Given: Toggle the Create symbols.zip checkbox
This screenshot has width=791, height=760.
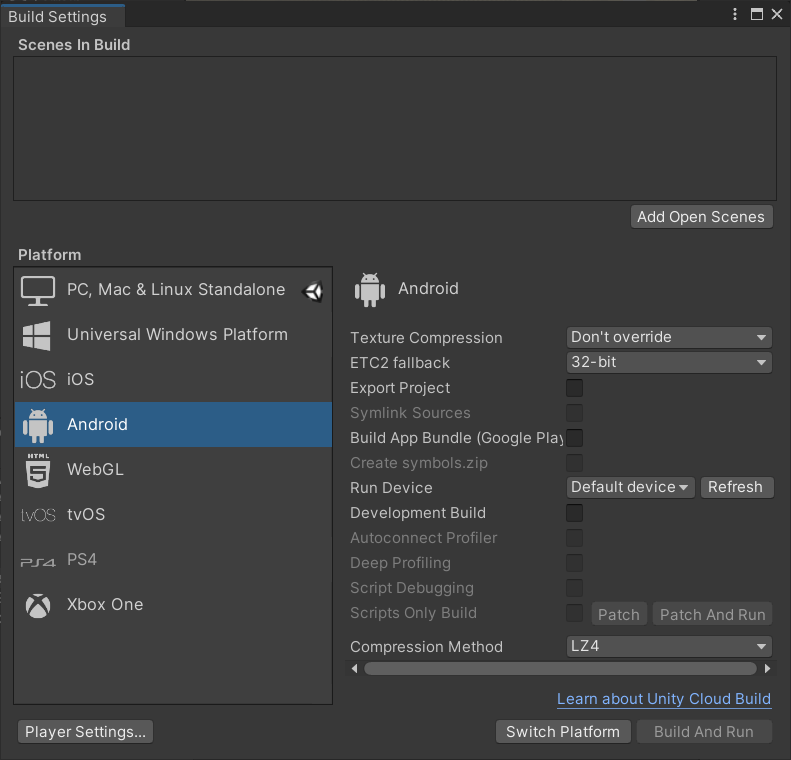Looking at the screenshot, I should pyautogui.click(x=574, y=463).
